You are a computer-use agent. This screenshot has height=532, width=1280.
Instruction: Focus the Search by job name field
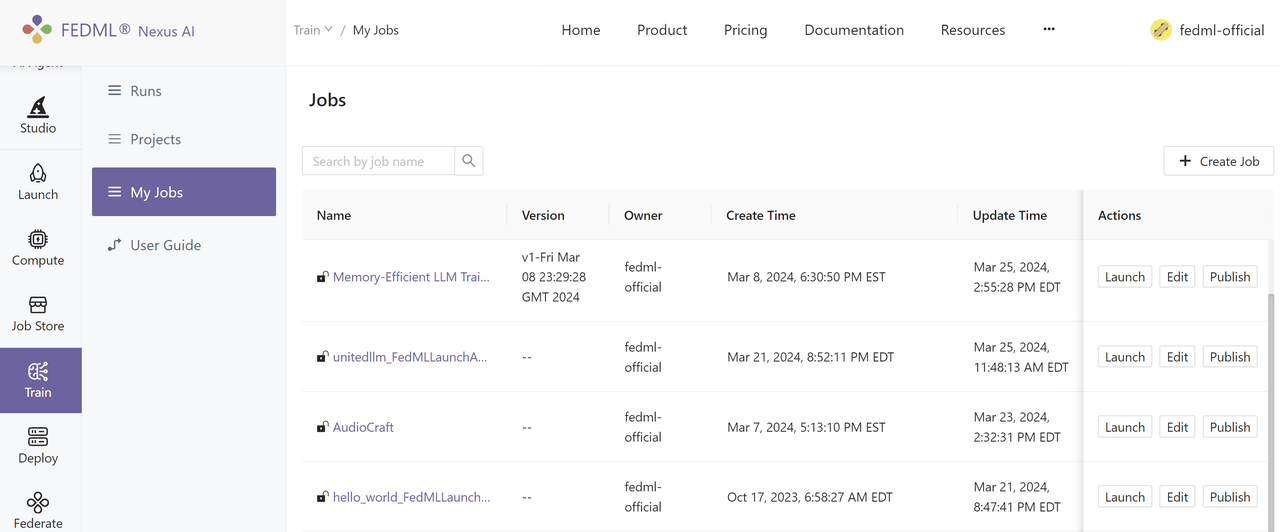click(378, 161)
